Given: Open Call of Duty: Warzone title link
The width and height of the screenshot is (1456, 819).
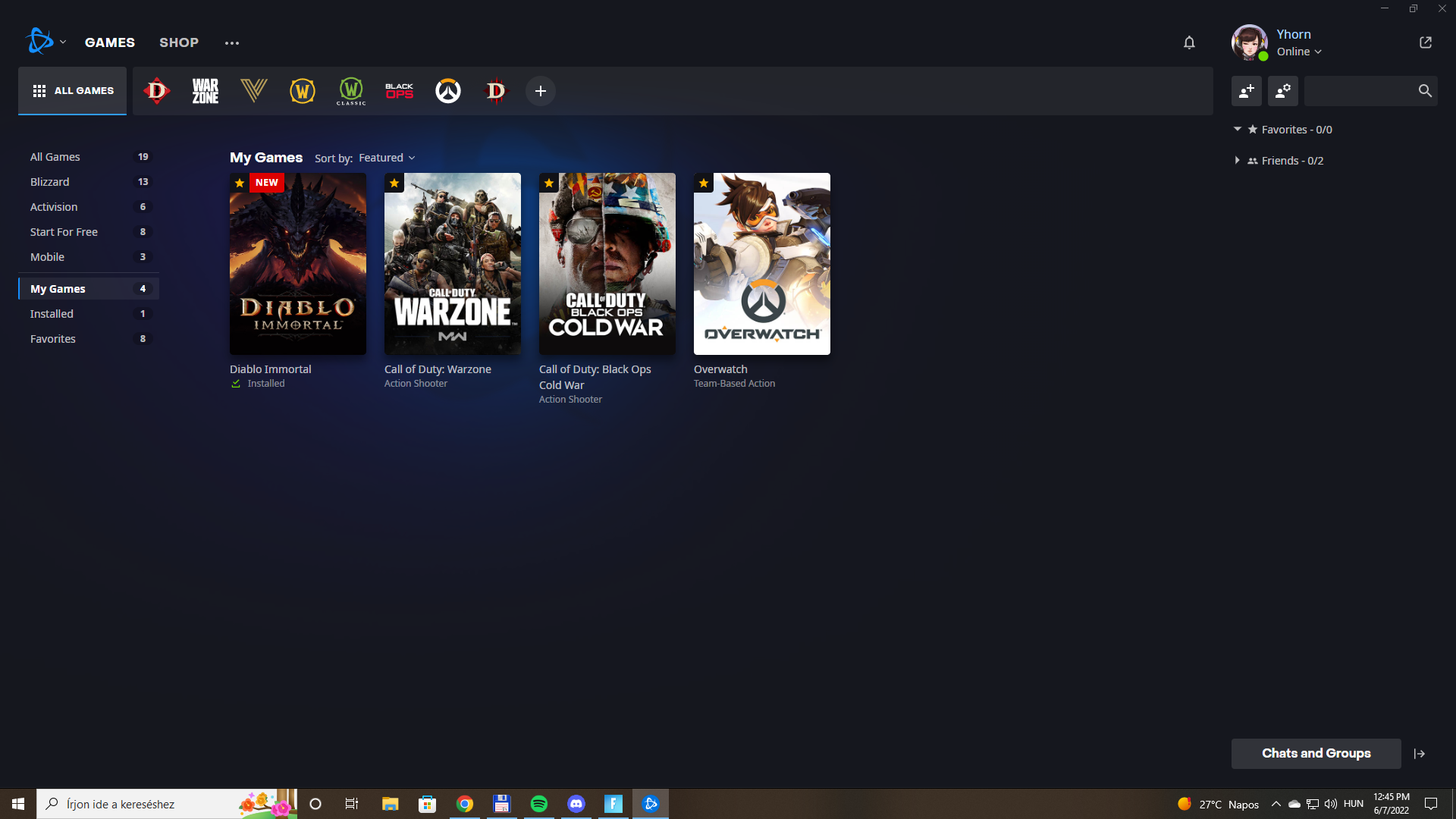Looking at the screenshot, I should point(438,369).
